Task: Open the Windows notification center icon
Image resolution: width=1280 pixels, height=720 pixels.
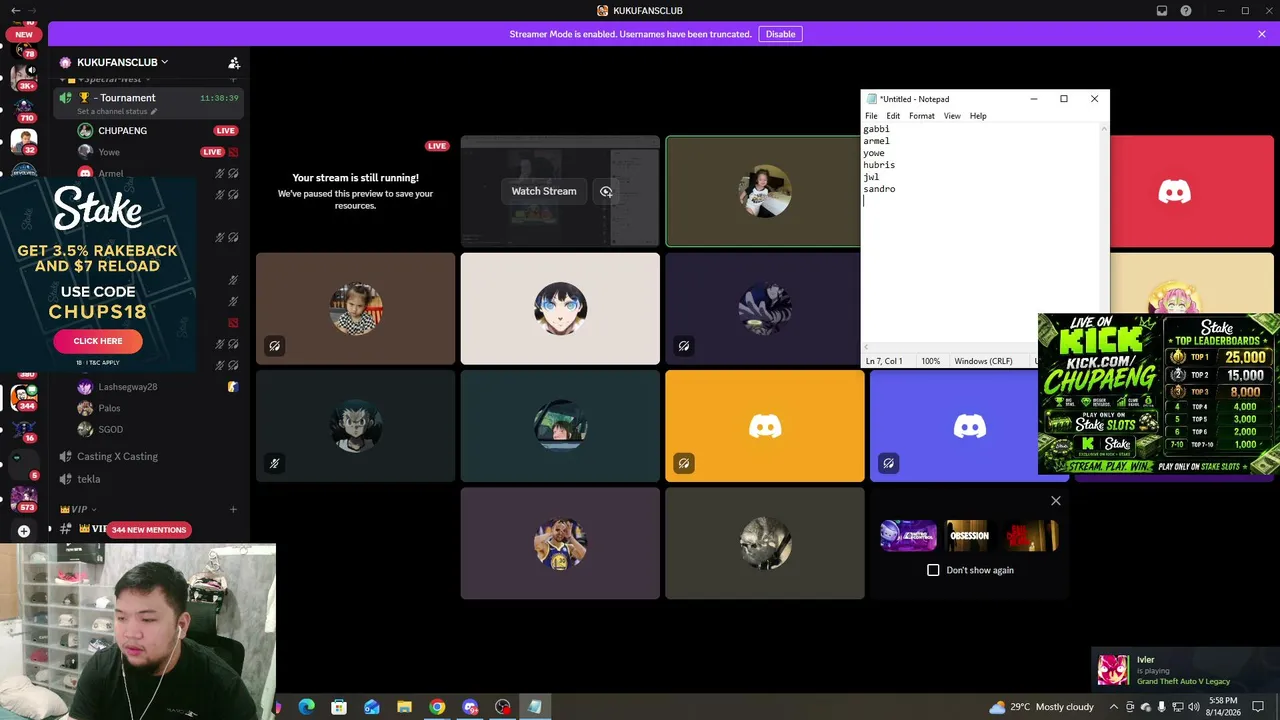Action: 1258,707
